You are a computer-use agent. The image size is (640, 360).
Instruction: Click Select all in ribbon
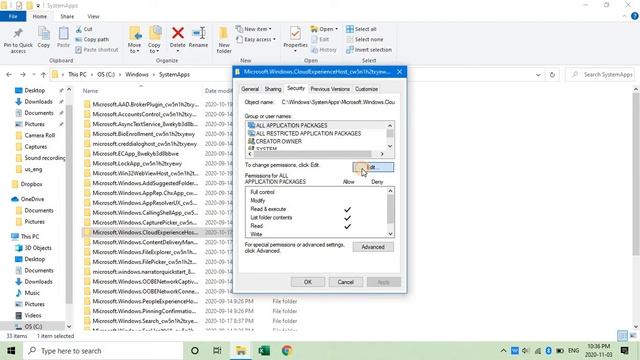tap(361, 29)
